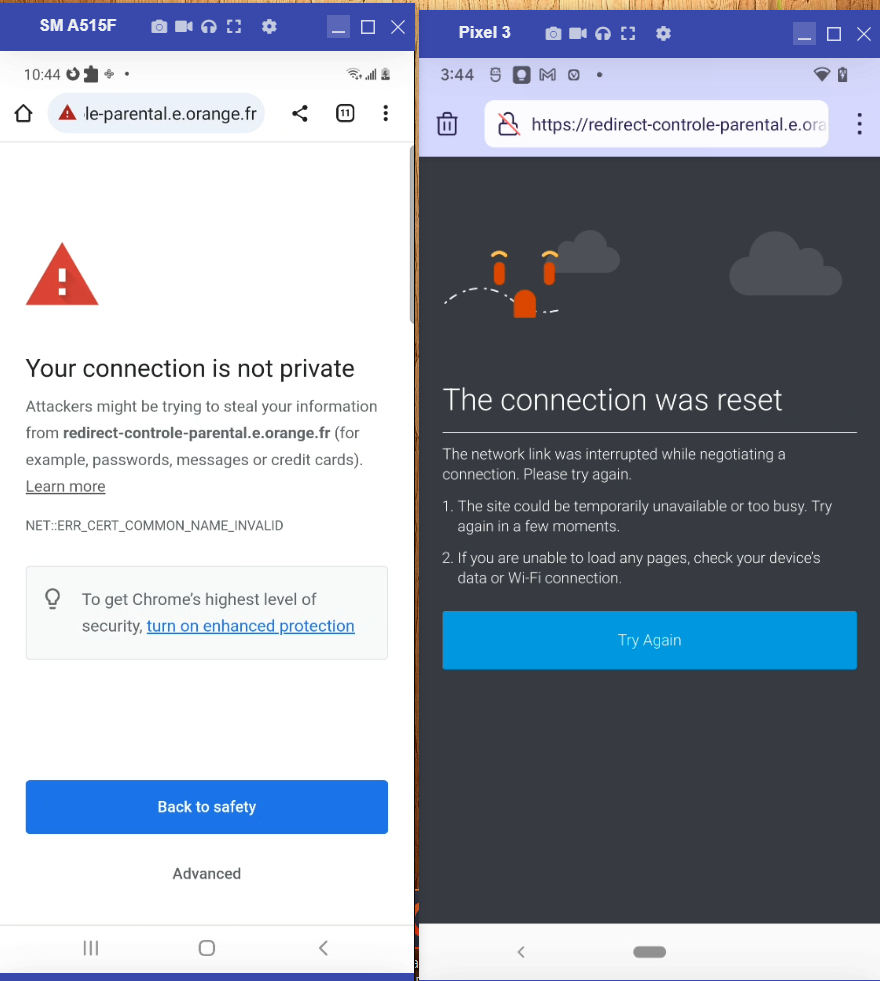Open the SM A515F window settings gear
The image size is (880, 981).
point(269,26)
